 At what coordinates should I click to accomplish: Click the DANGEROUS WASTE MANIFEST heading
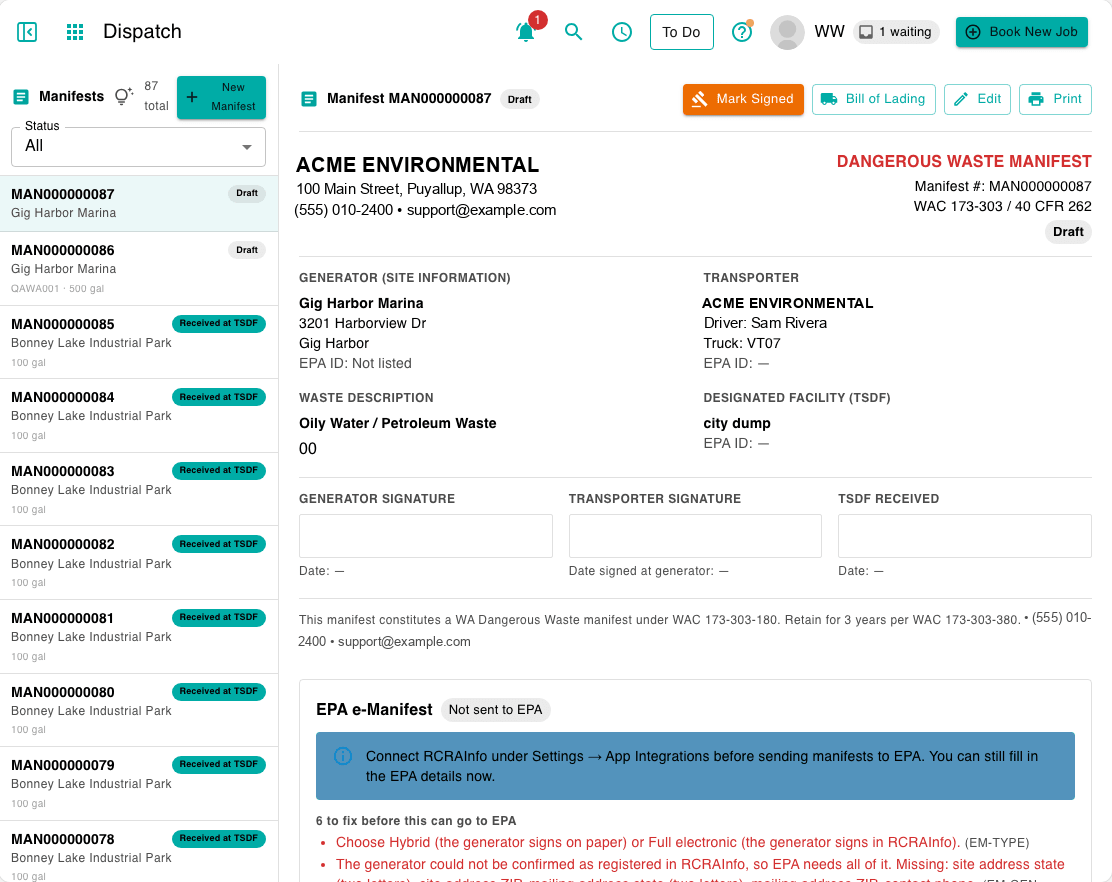[964, 162]
